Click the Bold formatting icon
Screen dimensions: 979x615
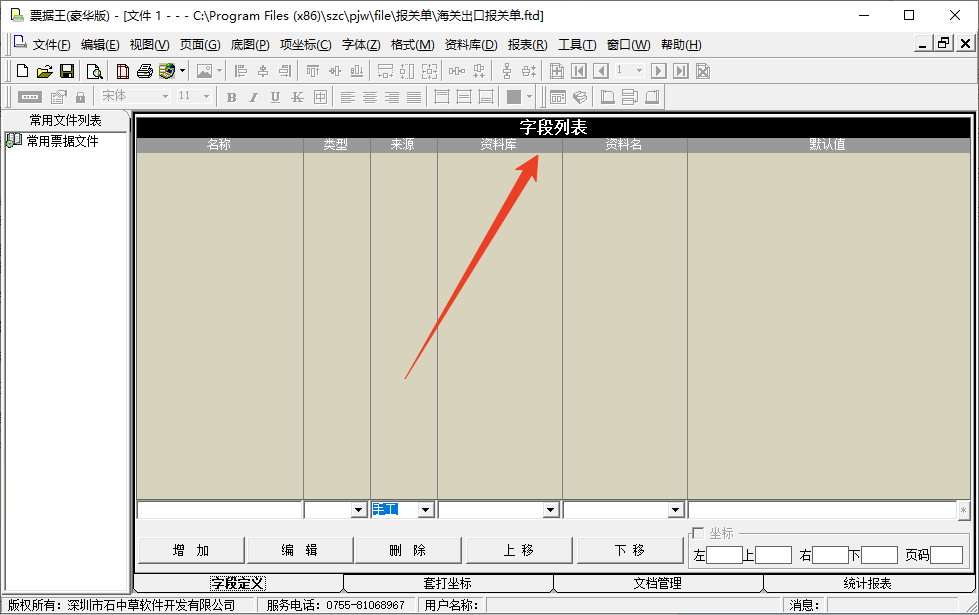[x=232, y=97]
